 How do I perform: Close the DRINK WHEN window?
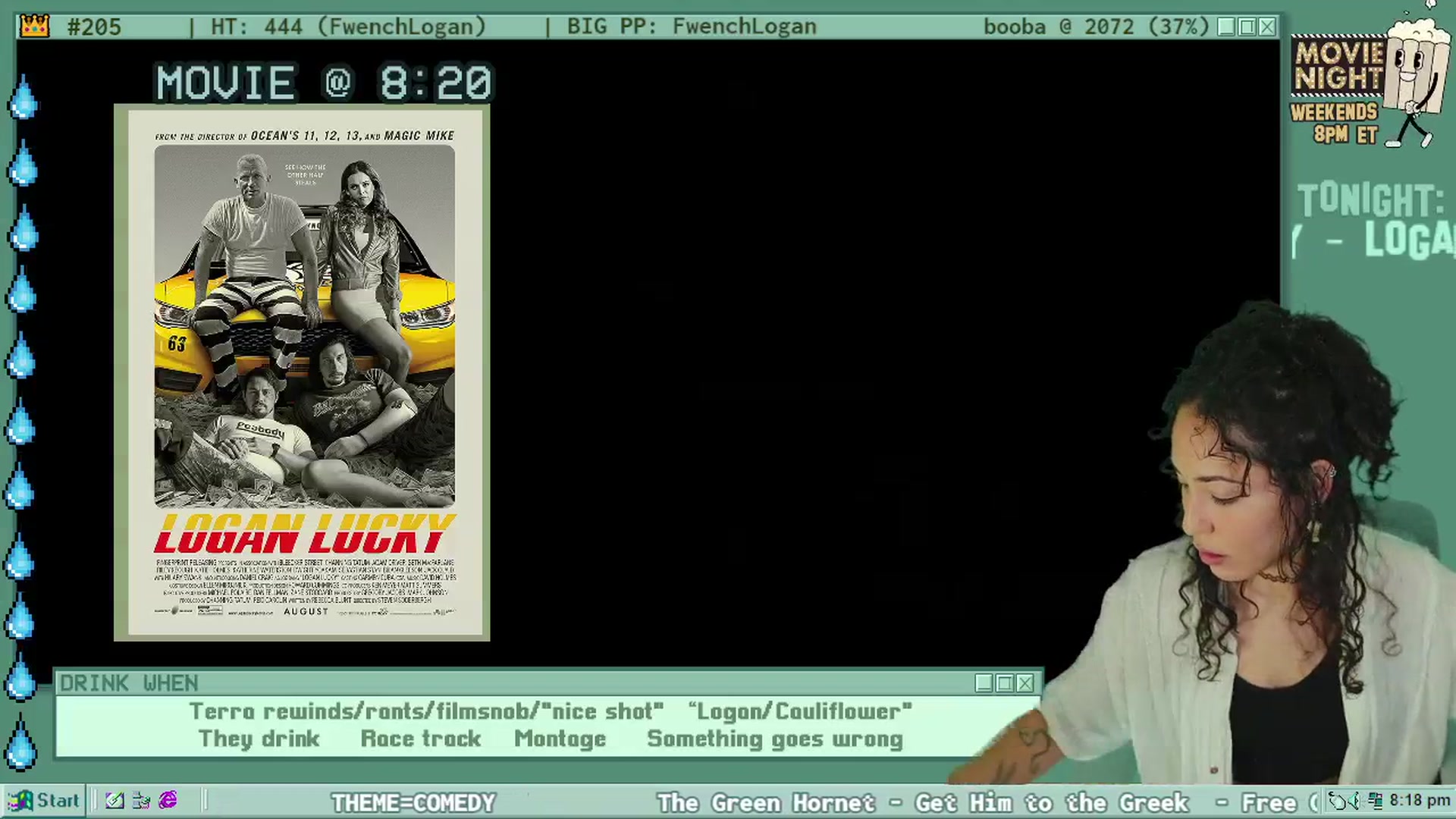(x=1025, y=683)
